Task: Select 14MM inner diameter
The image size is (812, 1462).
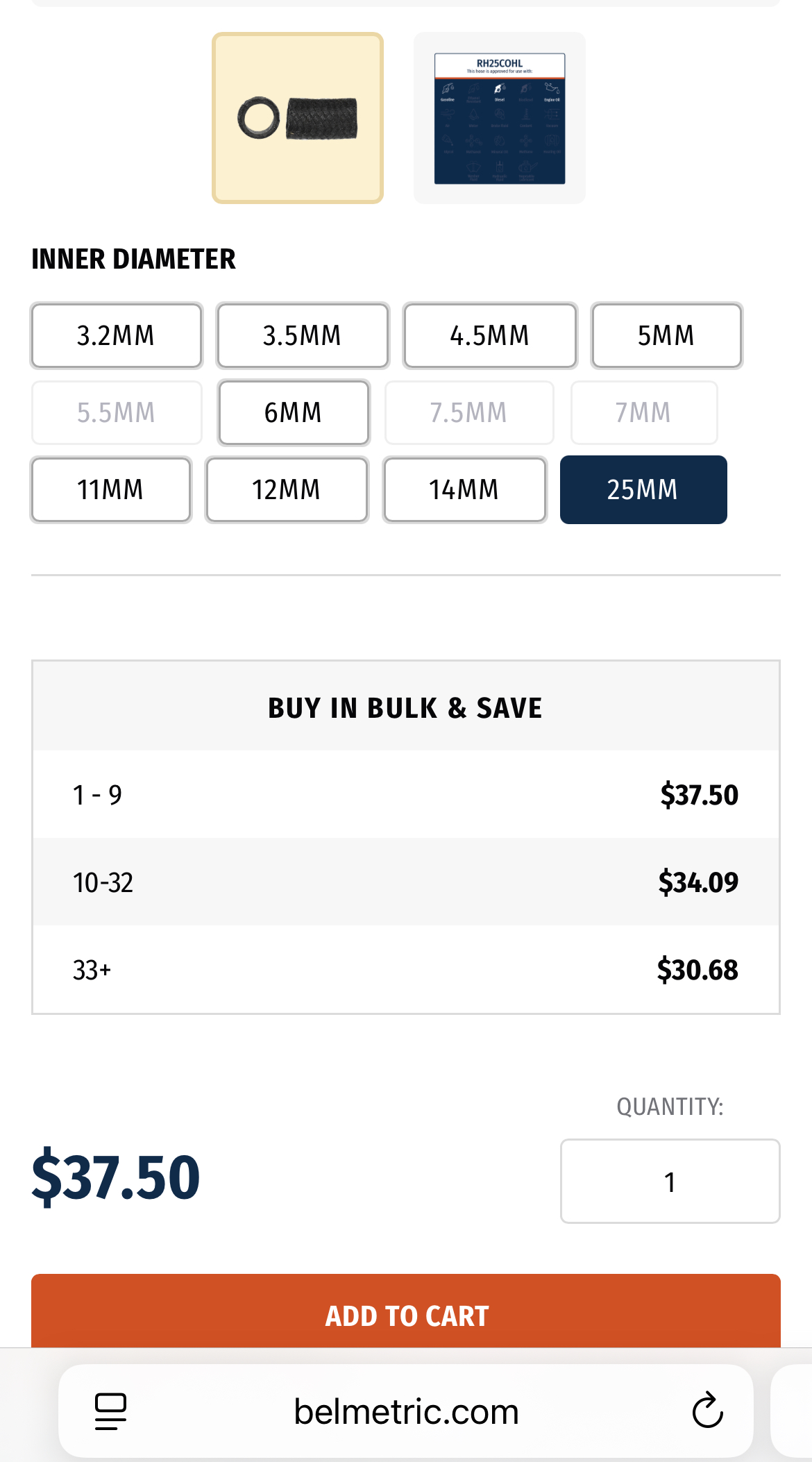Action: 464,490
